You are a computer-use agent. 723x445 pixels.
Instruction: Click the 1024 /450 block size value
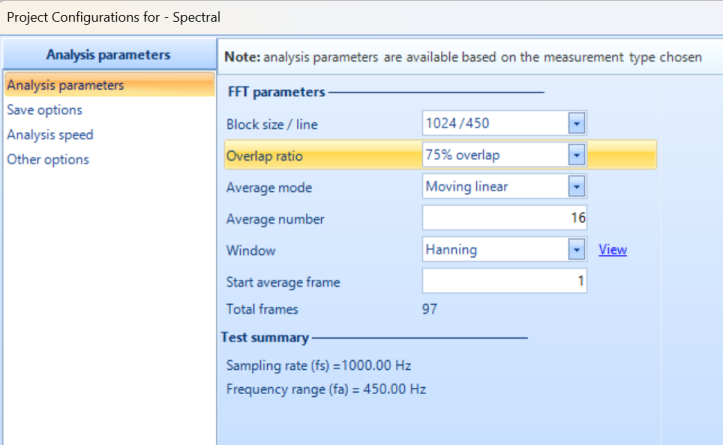point(458,123)
